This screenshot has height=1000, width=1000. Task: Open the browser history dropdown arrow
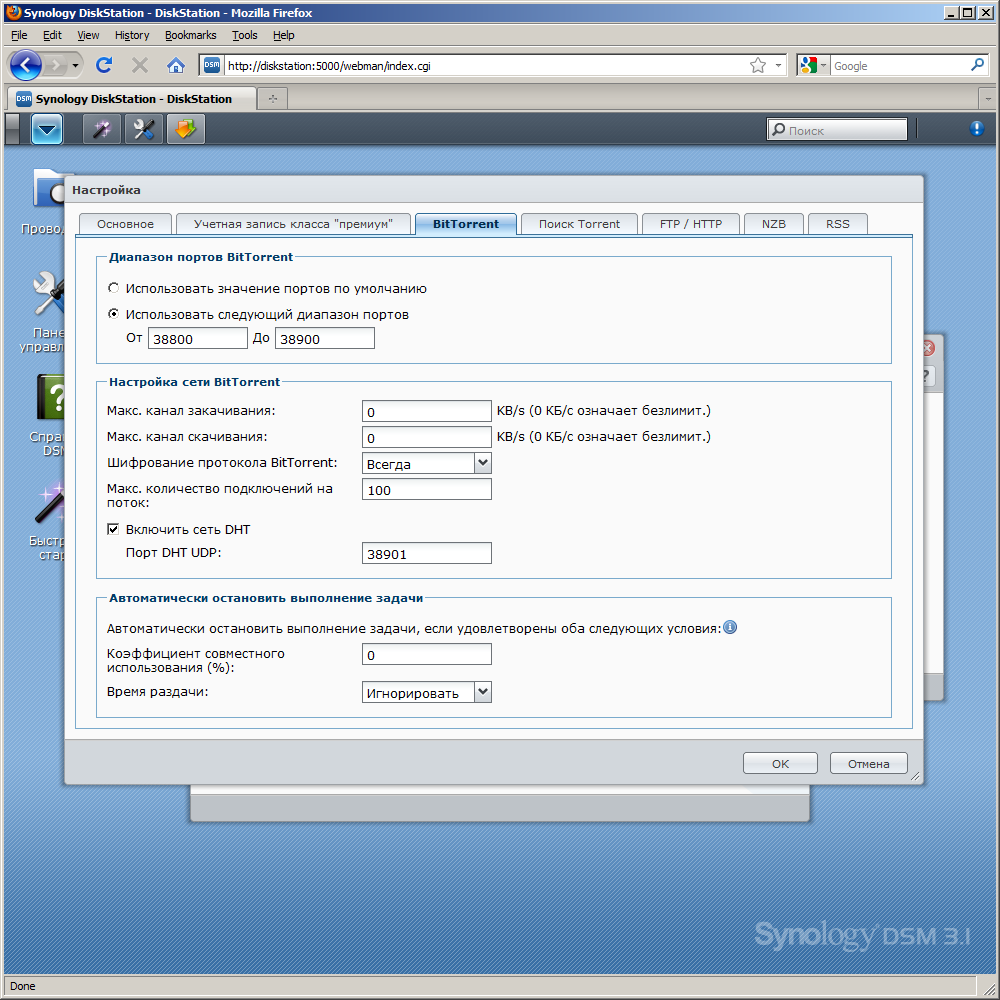pyautogui.click(x=76, y=65)
